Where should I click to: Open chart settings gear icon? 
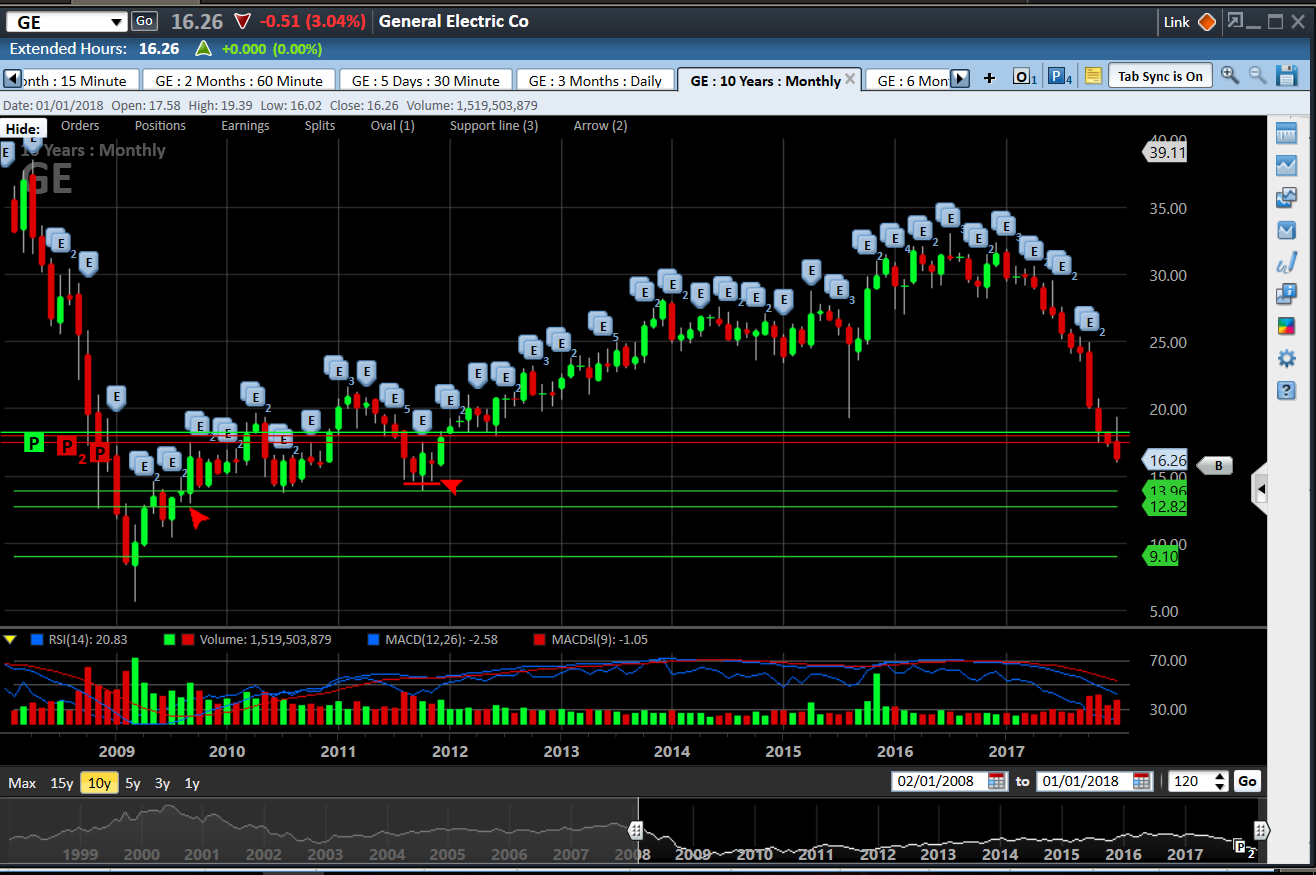pos(1286,358)
